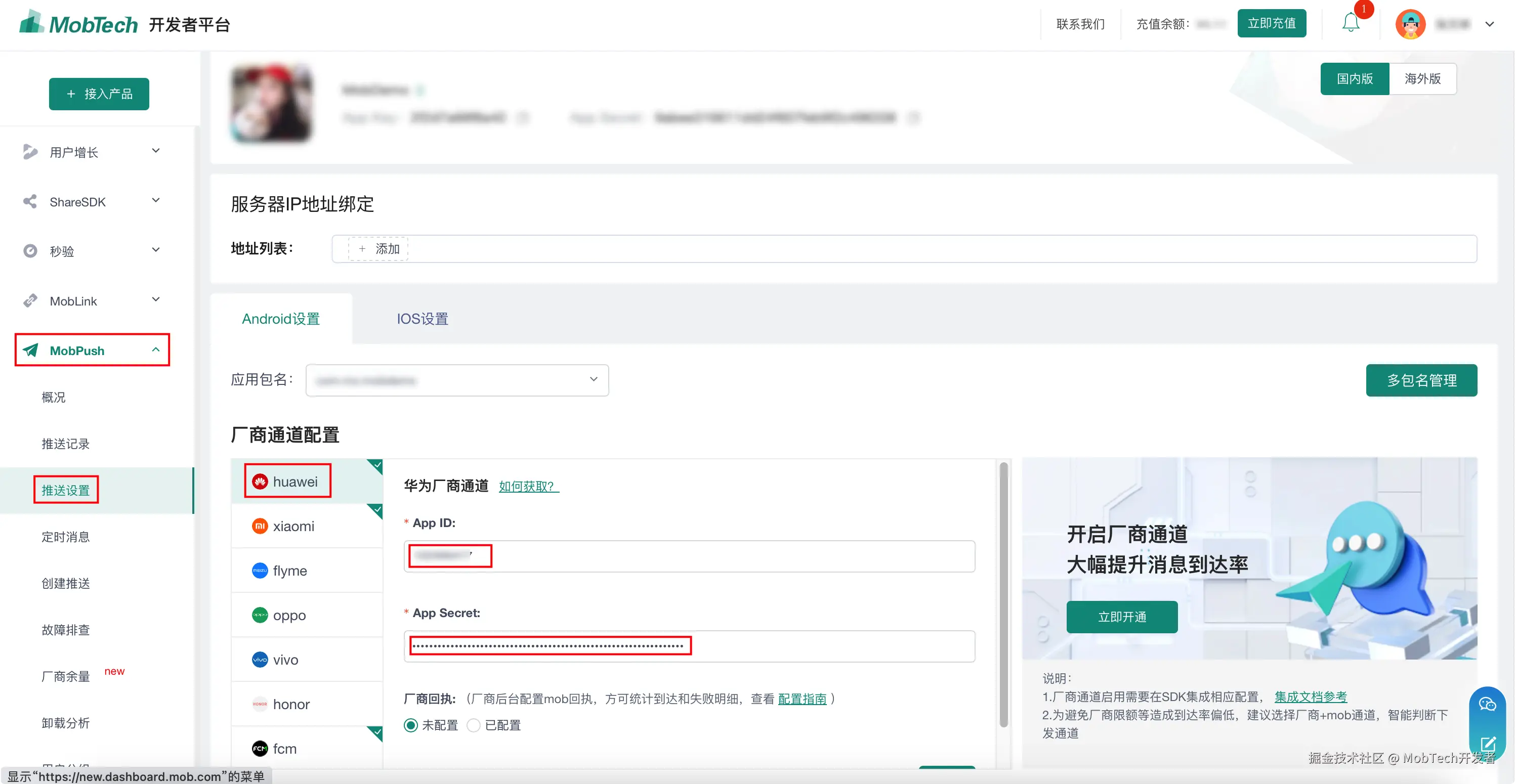Select the 未配置 radio option
Viewport: 1515px width, 784px height.
click(411, 725)
